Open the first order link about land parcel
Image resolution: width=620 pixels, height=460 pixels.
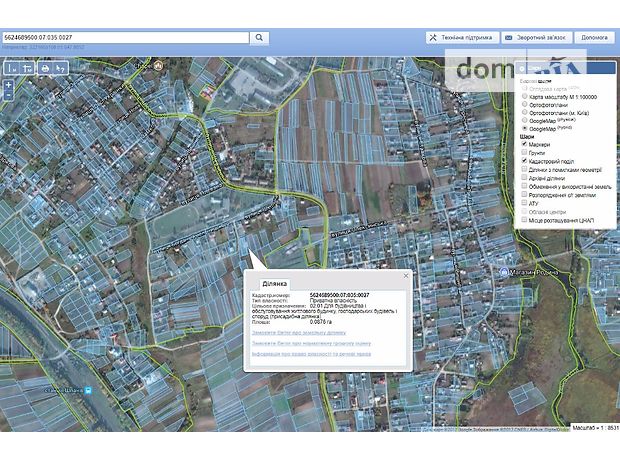(x=299, y=333)
